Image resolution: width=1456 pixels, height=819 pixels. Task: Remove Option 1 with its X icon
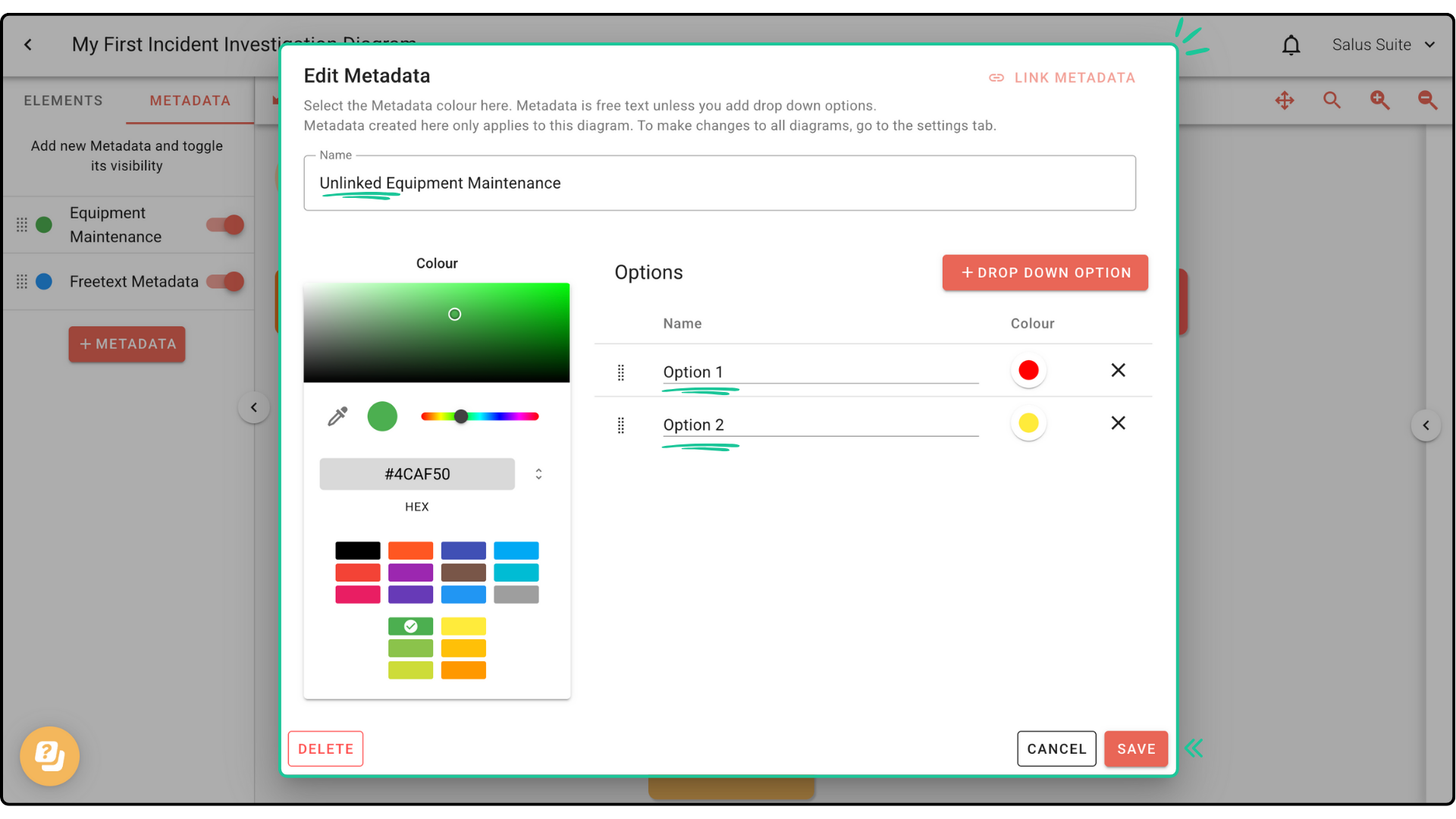(1118, 370)
